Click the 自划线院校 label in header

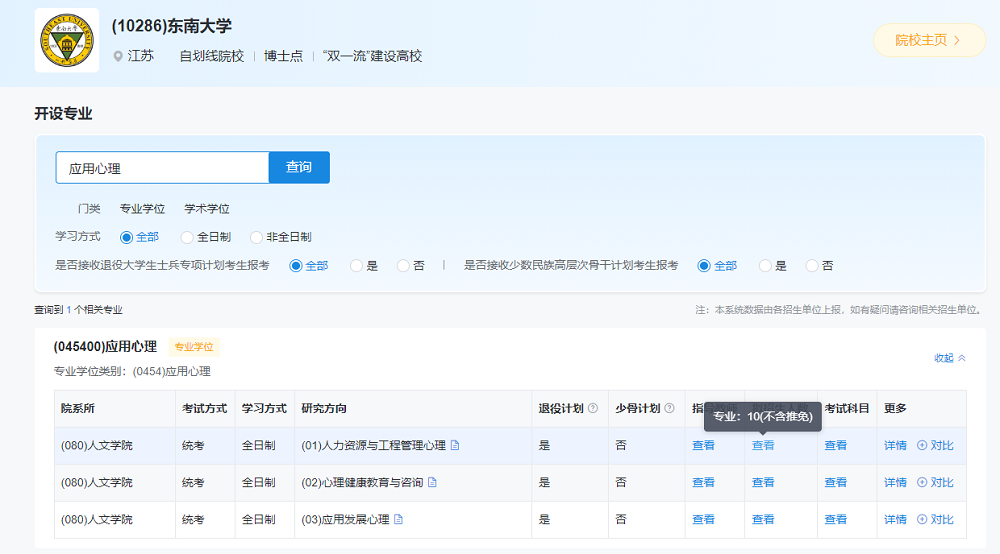click(212, 56)
